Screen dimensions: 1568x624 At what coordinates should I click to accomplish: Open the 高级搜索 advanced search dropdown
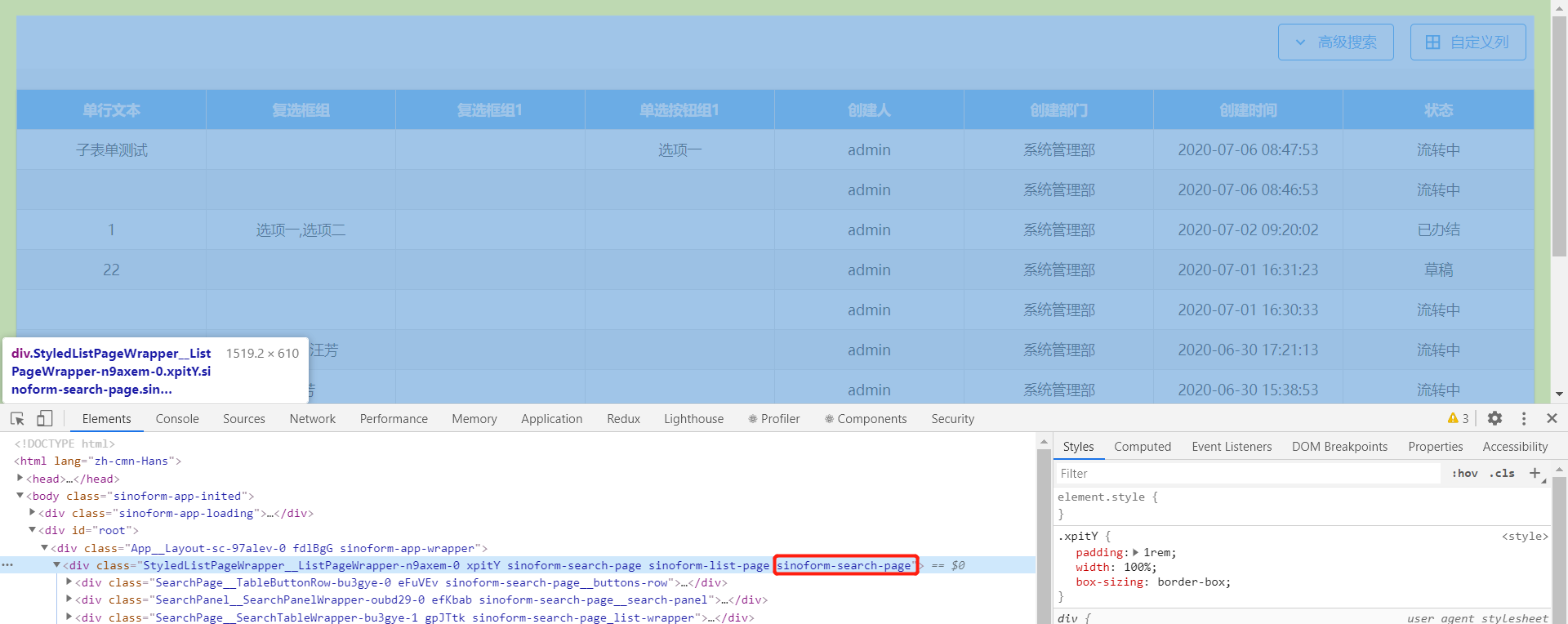click(x=1336, y=42)
